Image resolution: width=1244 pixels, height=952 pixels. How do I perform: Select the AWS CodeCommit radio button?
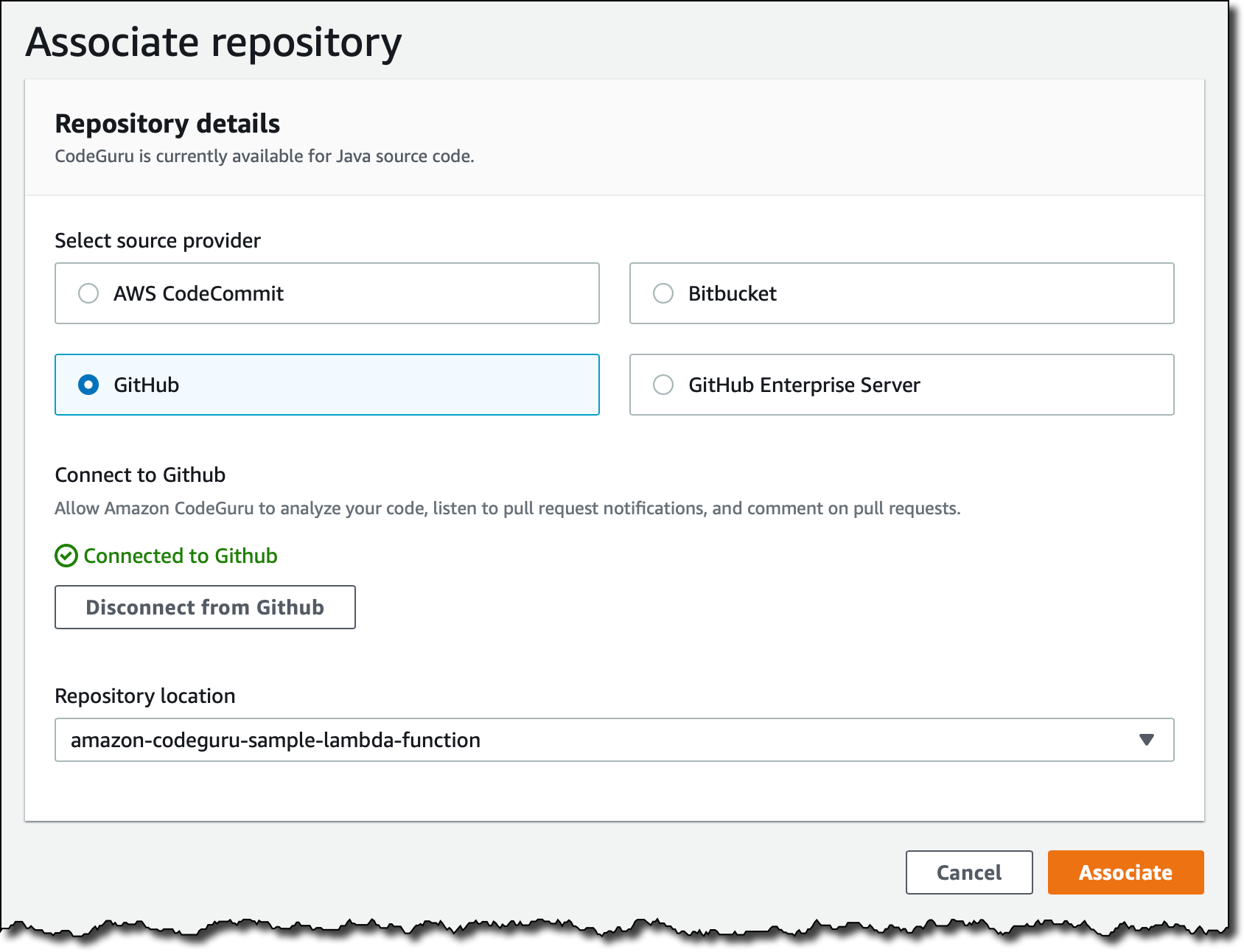tap(88, 293)
